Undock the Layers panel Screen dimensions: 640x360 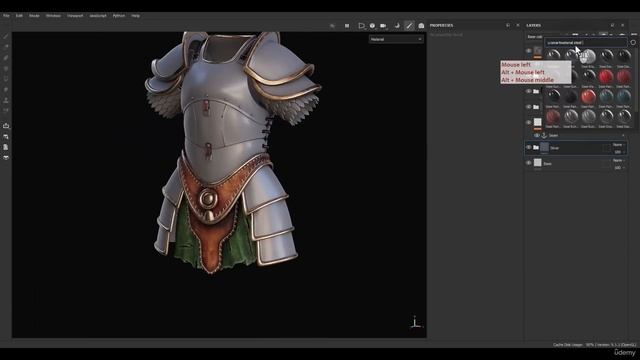click(612, 25)
